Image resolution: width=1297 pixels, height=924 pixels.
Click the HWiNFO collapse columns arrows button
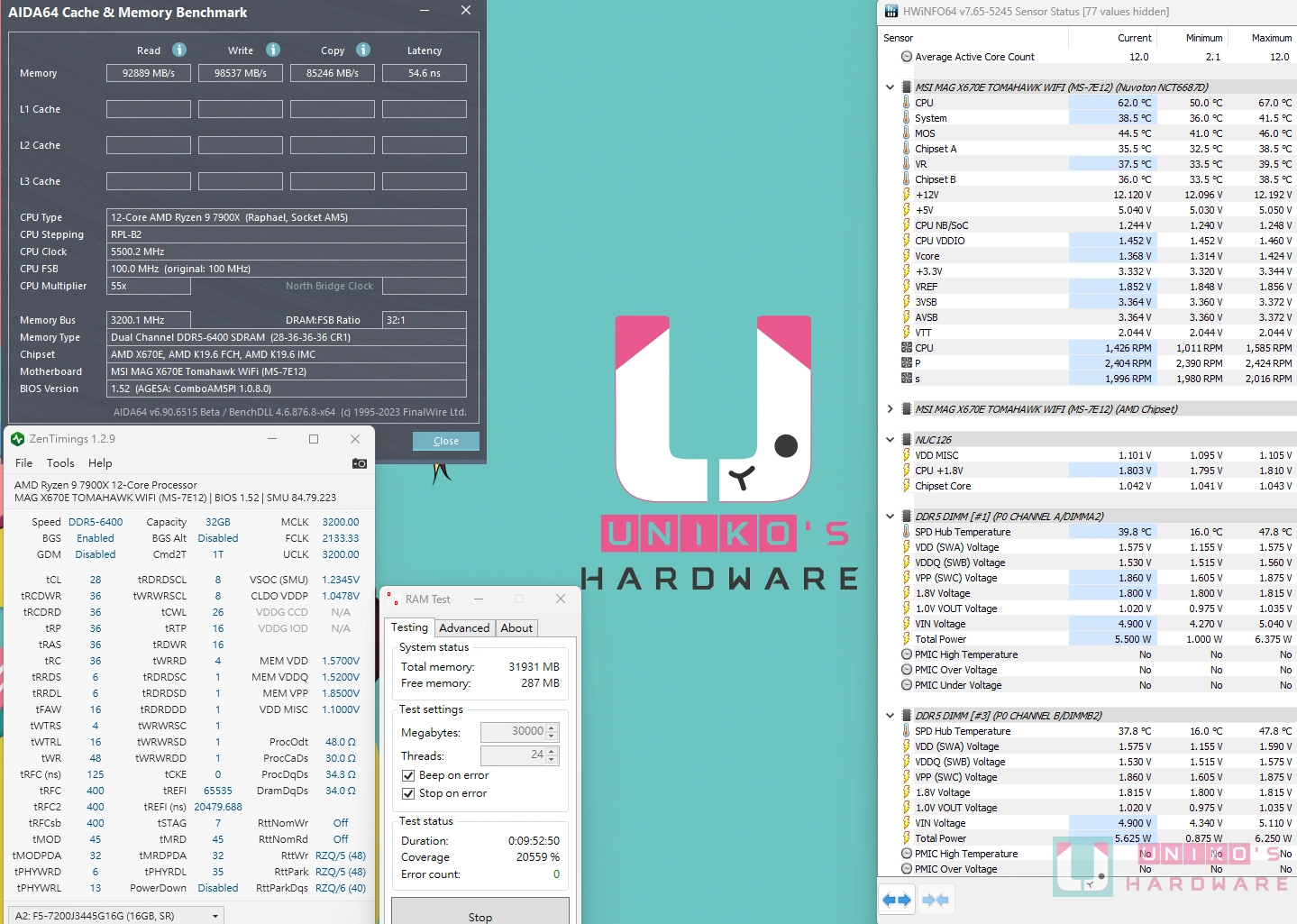pyautogui.click(x=936, y=900)
